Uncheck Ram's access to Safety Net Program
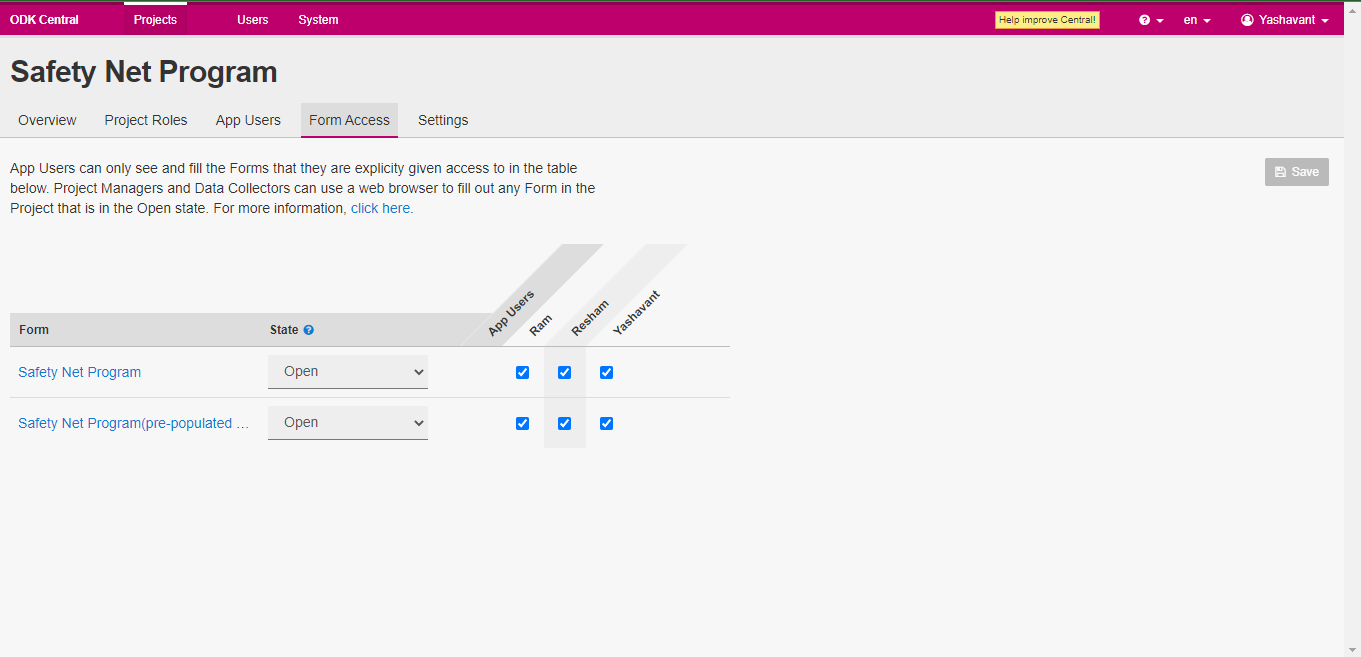The height and width of the screenshot is (657, 1361). coord(522,372)
